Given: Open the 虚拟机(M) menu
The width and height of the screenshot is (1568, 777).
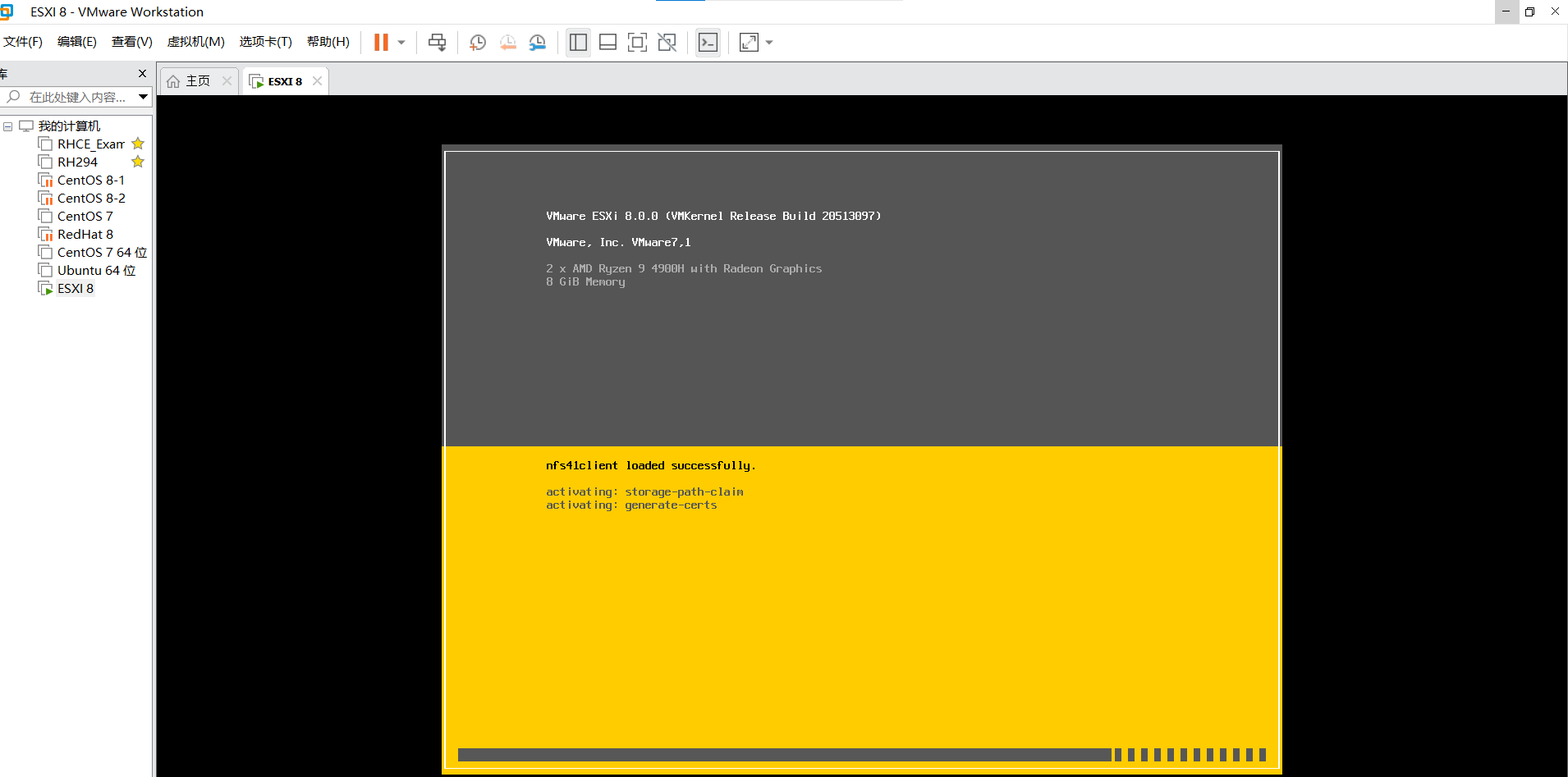Looking at the screenshot, I should pyautogui.click(x=195, y=42).
